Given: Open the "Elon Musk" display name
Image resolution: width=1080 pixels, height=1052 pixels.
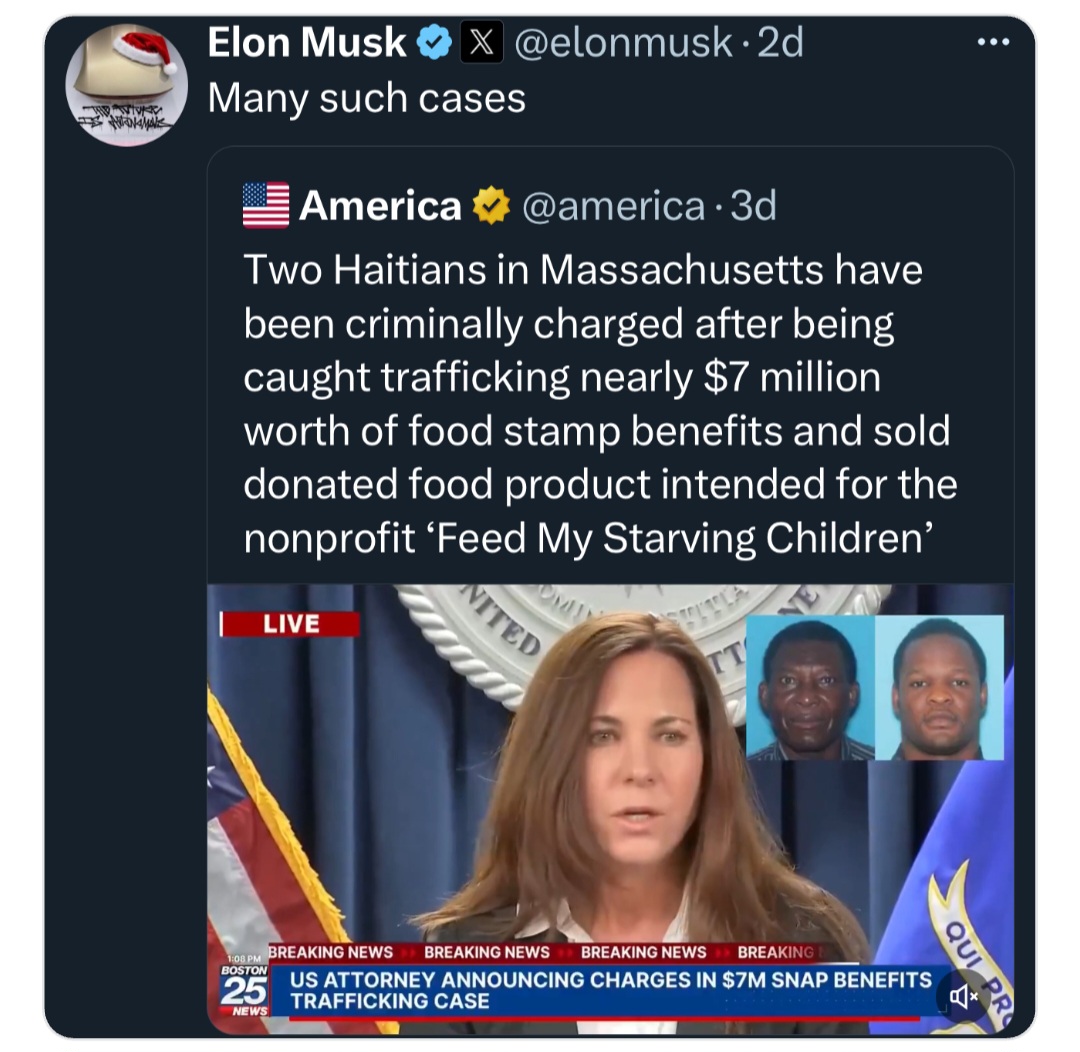Looking at the screenshot, I should pos(306,43).
